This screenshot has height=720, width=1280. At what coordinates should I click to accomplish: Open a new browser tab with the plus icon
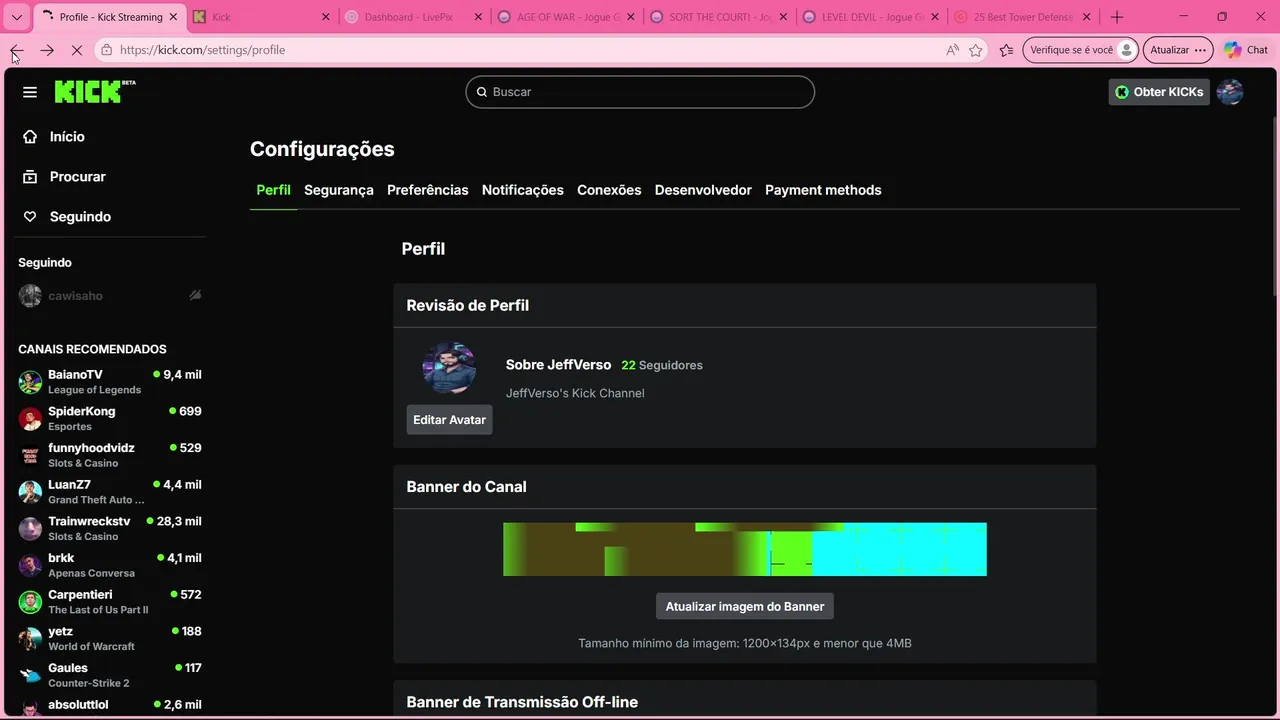[1117, 17]
